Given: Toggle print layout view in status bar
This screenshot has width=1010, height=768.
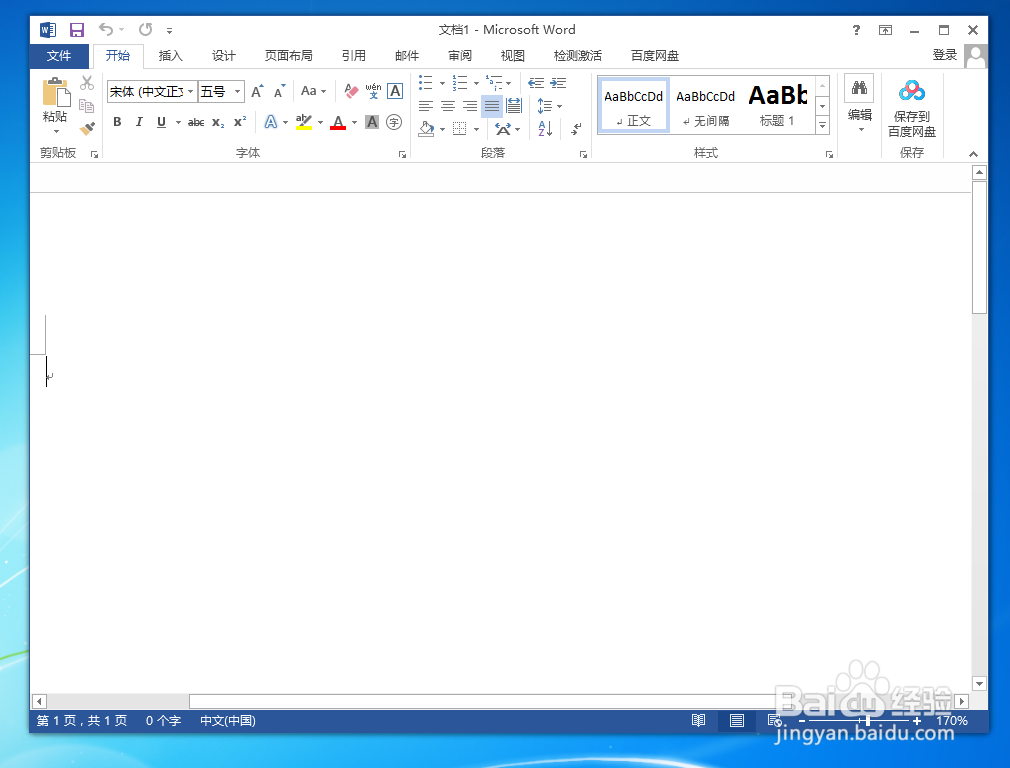Looking at the screenshot, I should pyautogui.click(x=737, y=720).
